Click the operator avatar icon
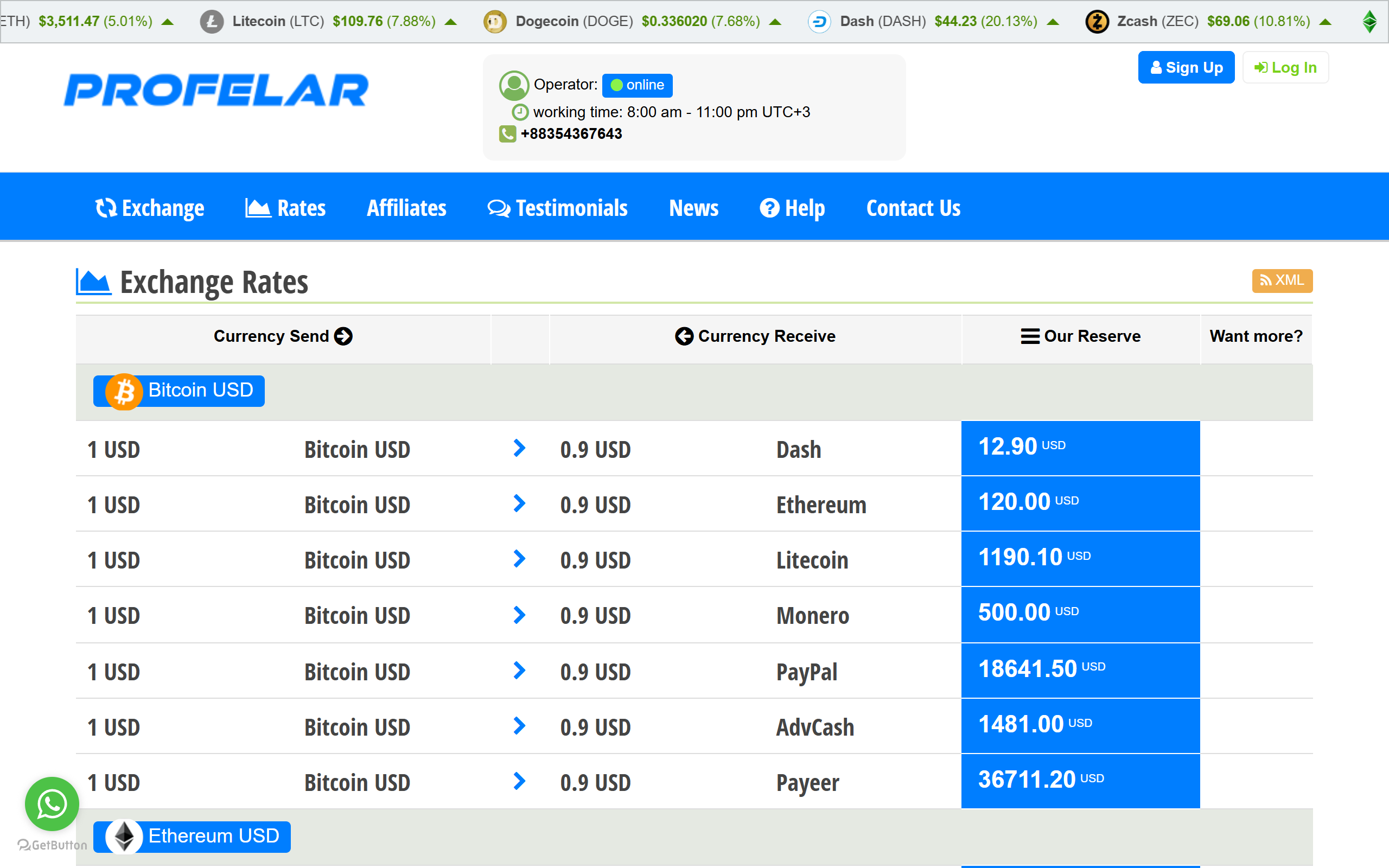Image resolution: width=1389 pixels, height=868 pixels. tap(514, 86)
